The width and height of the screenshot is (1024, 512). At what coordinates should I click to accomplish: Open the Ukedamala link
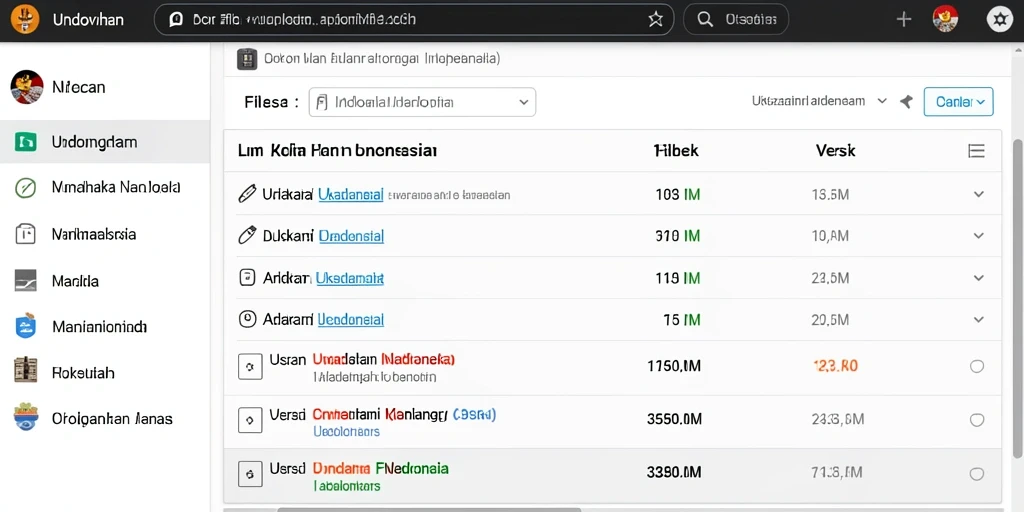pyautogui.click(x=350, y=278)
